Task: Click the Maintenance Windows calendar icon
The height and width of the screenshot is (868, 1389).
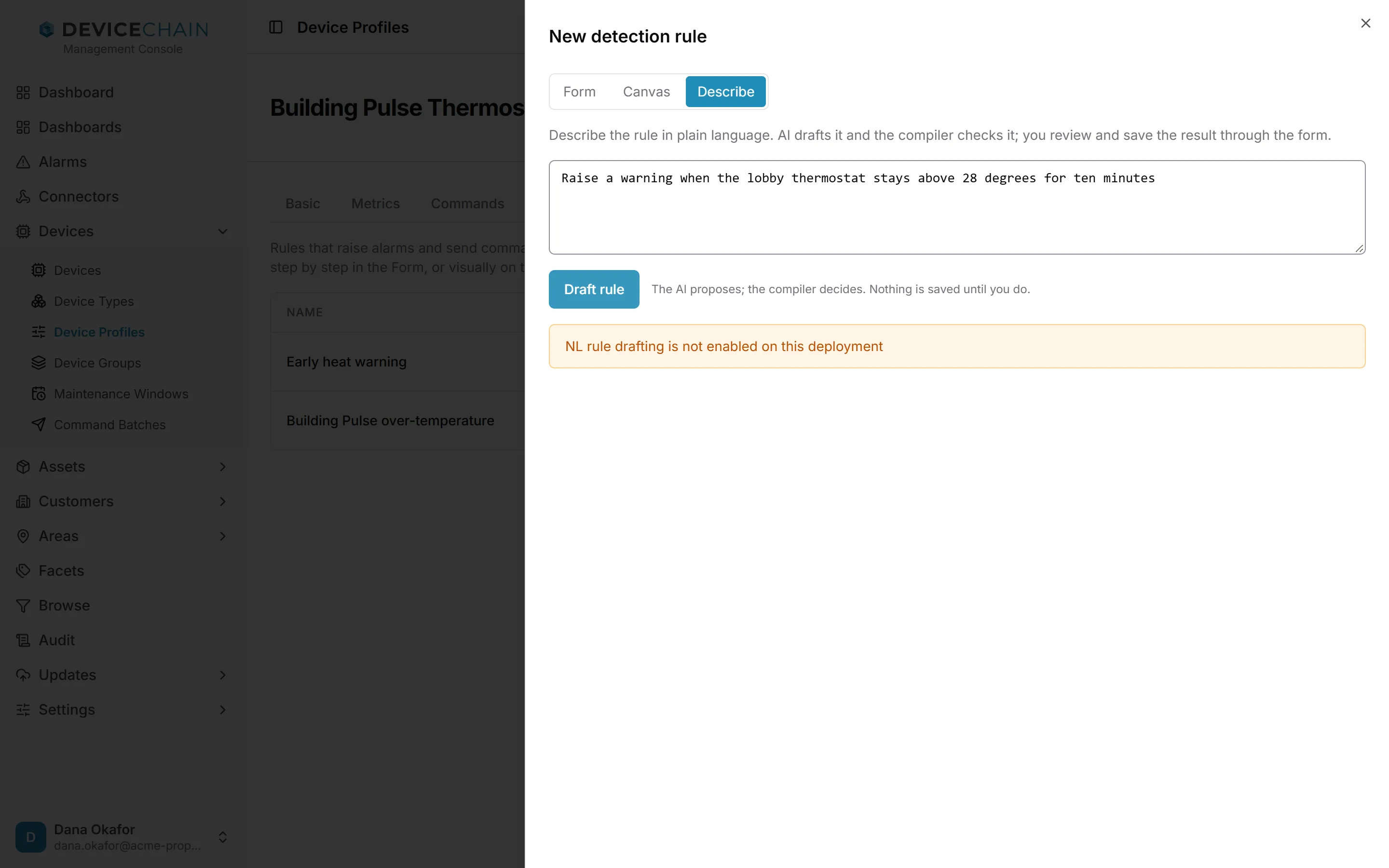Action: (x=39, y=394)
